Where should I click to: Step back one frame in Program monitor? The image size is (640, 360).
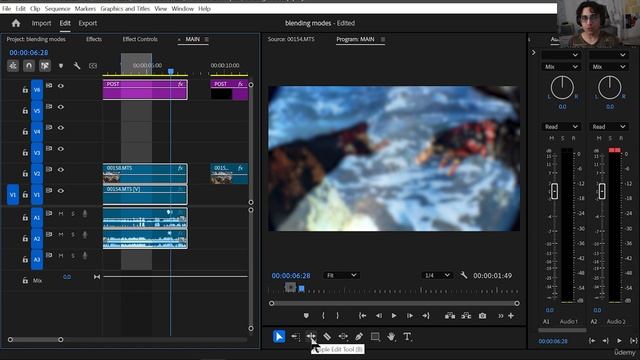click(x=379, y=316)
